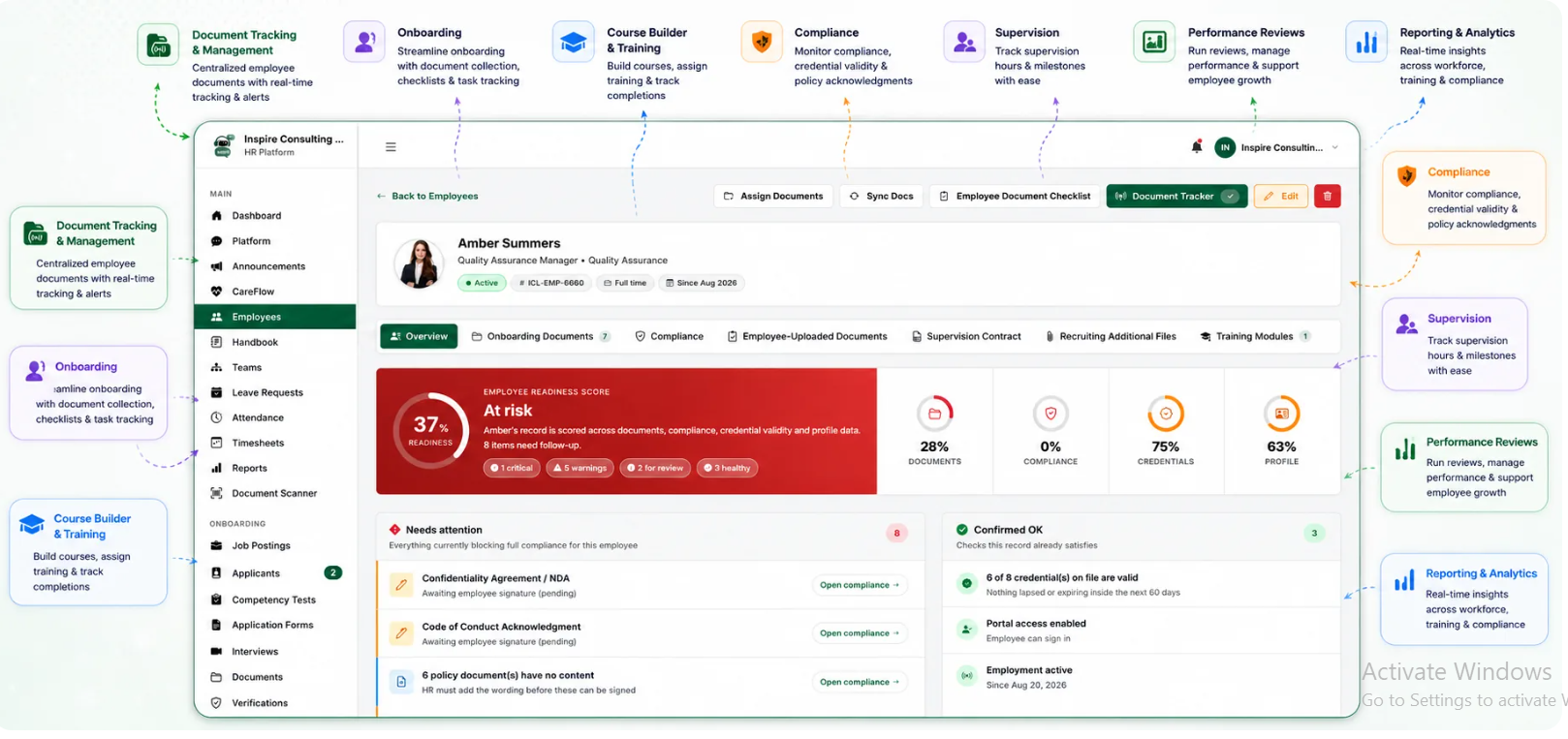Open the Training Modules tab
The width and height of the screenshot is (1568, 739).
1255,336
